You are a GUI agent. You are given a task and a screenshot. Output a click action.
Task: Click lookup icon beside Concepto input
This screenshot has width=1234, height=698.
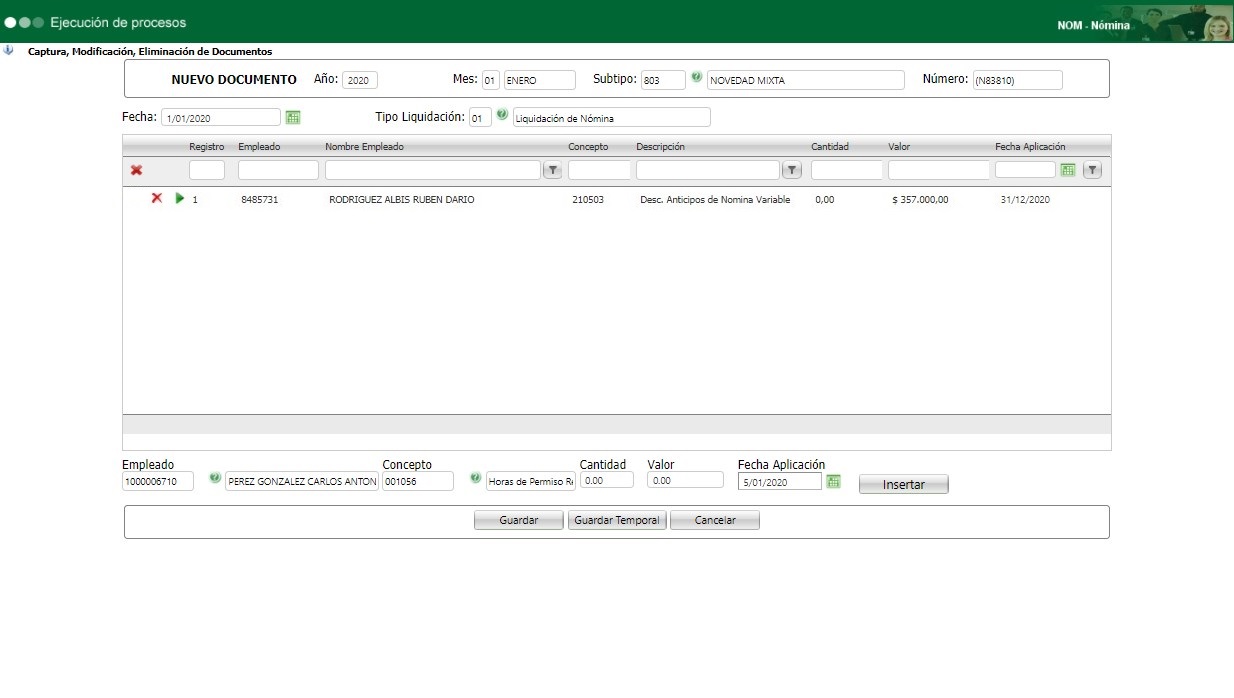click(x=475, y=479)
